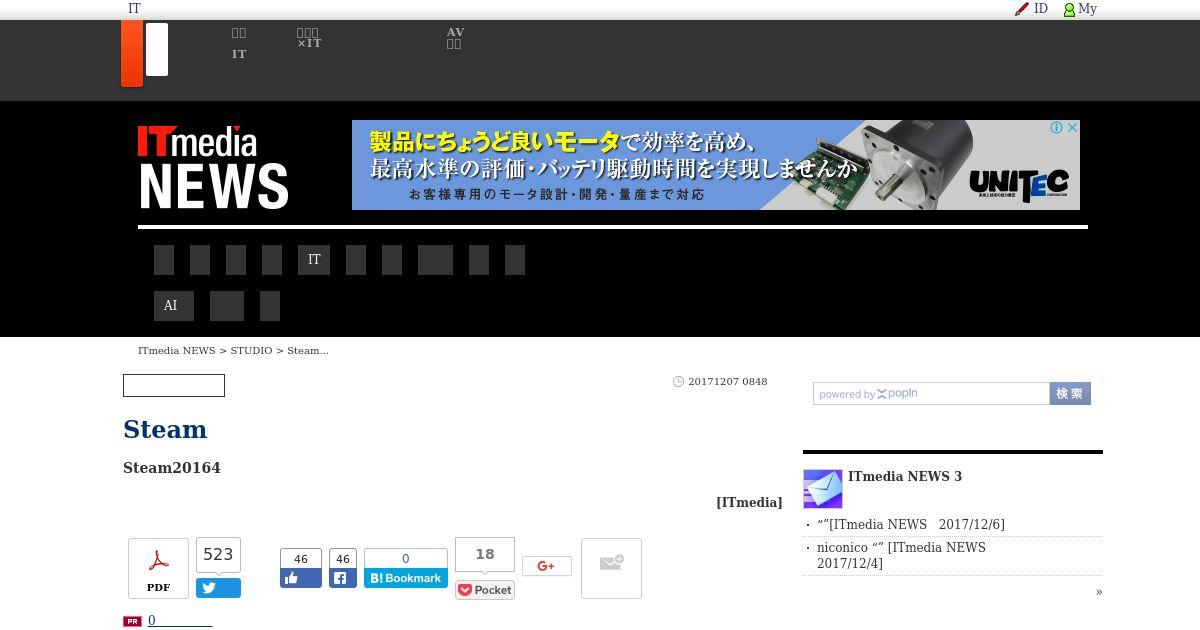Click the ad info icon
This screenshot has width=1200, height=630.
click(1056, 128)
